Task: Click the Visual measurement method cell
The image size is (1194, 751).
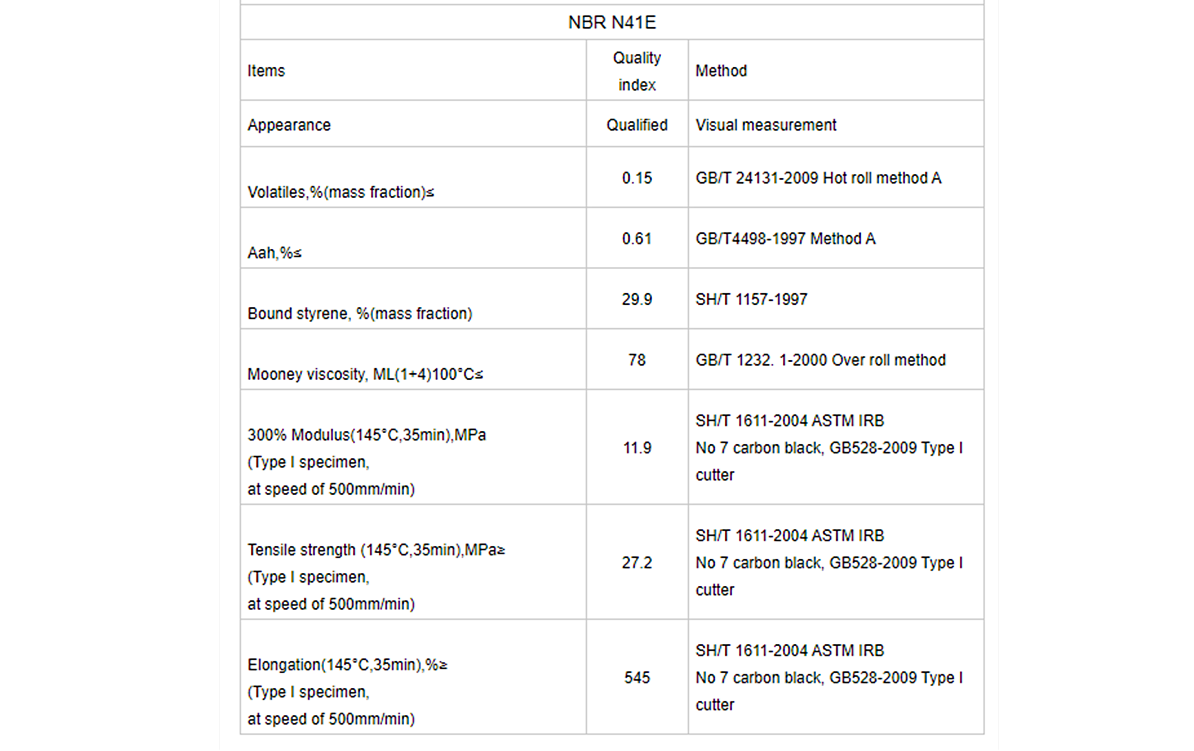Action: point(765,125)
